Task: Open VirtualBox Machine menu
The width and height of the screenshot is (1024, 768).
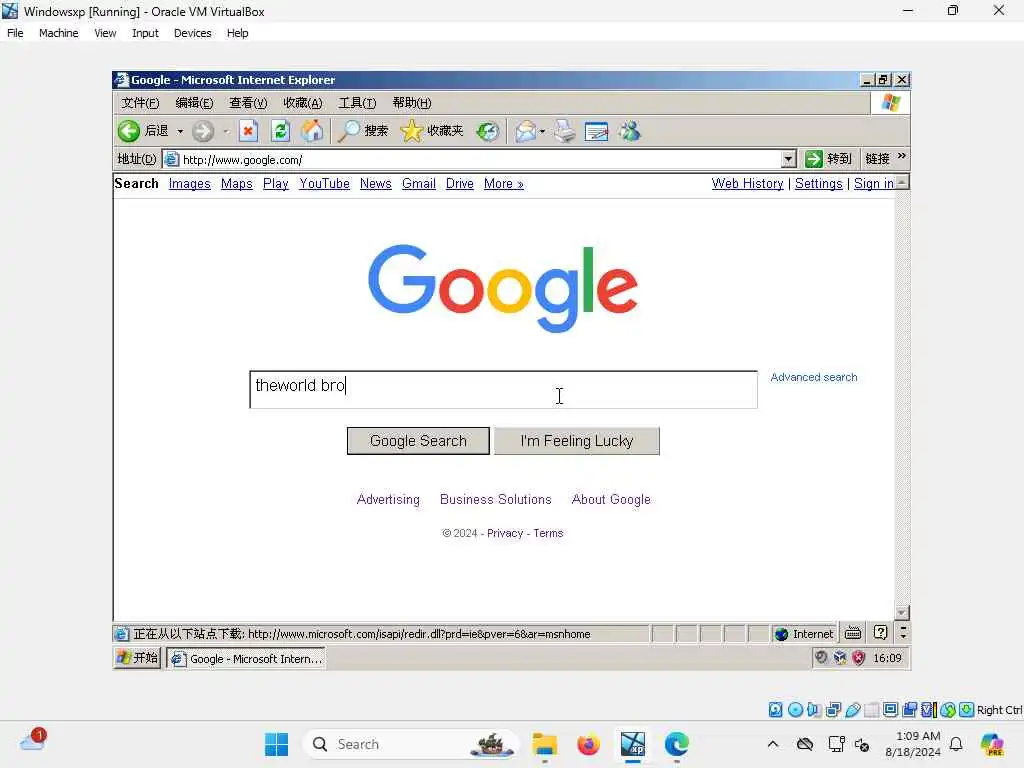Action: coord(58,33)
